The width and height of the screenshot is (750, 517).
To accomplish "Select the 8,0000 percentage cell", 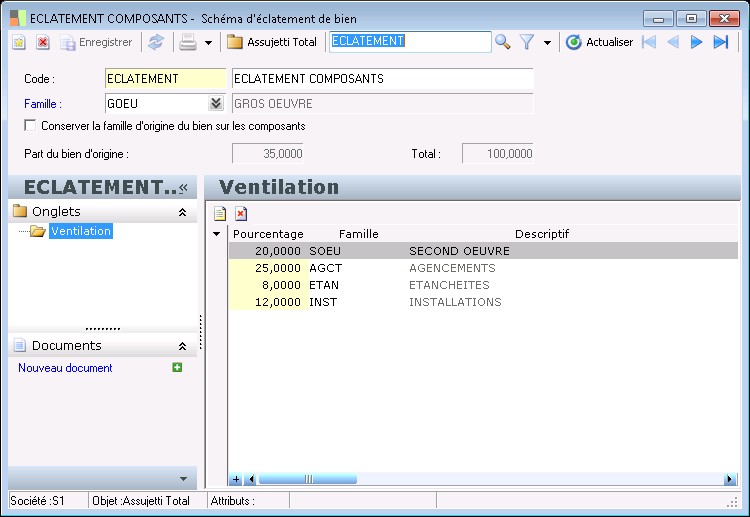I will click(x=267, y=285).
